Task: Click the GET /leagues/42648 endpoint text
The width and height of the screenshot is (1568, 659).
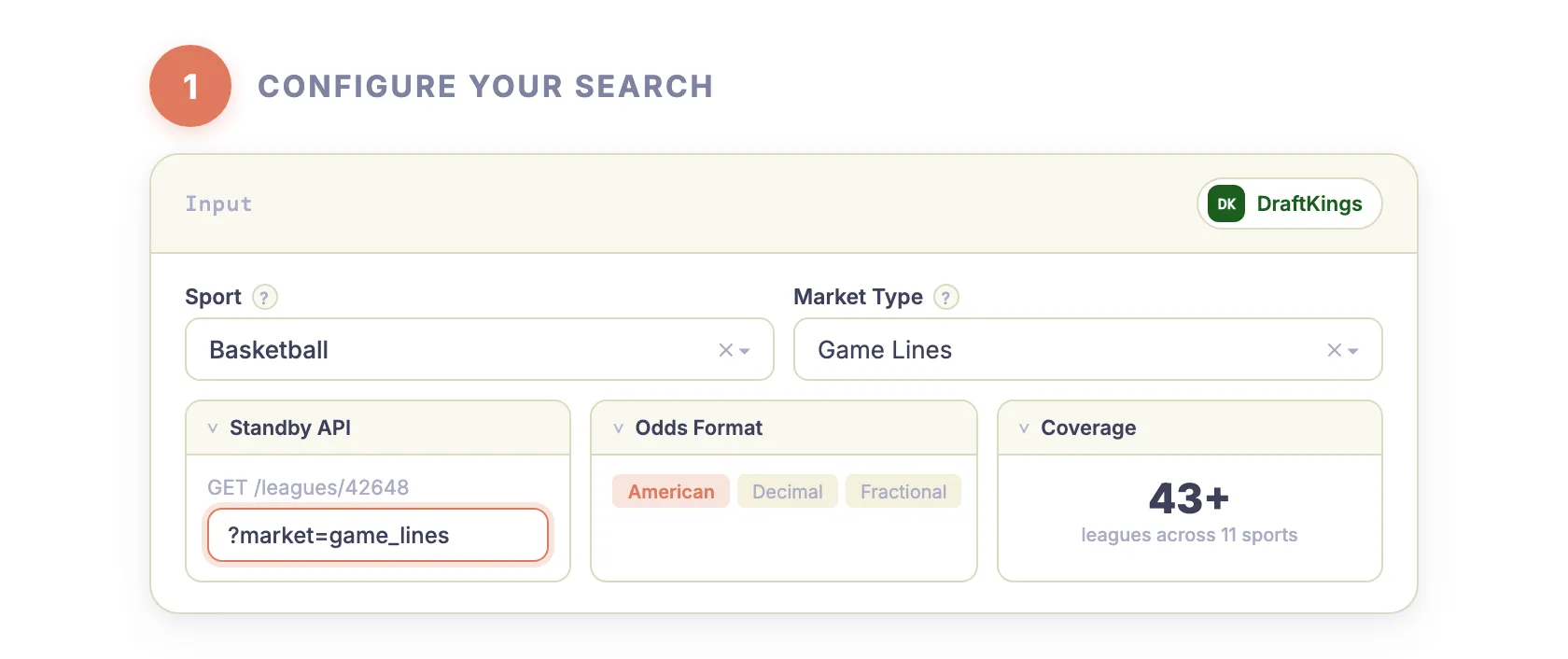Action: (x=308, y=486)
